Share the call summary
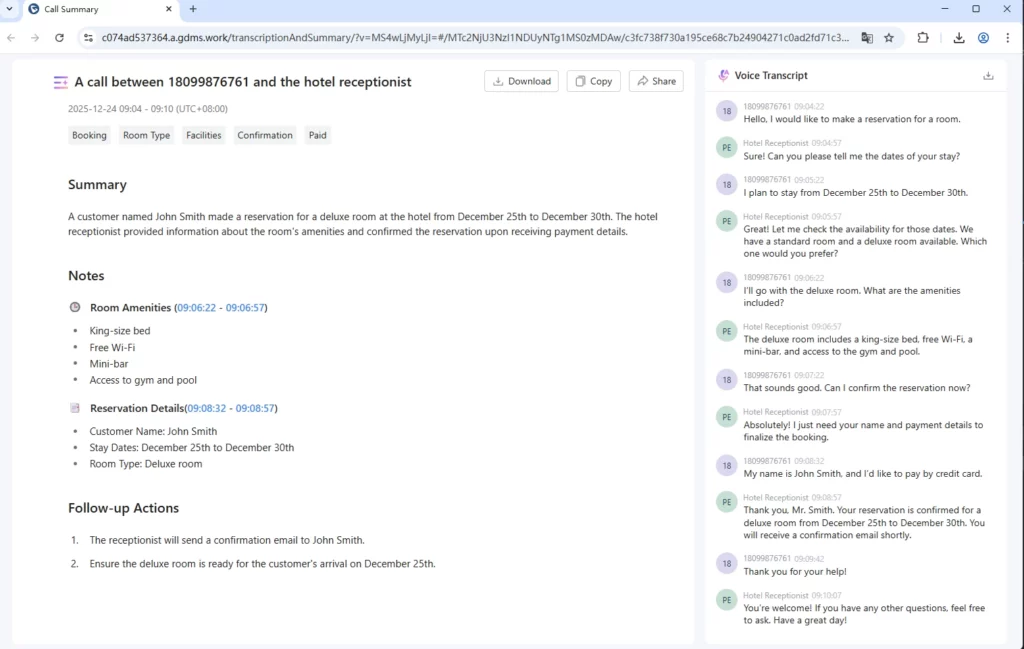This screenshot has width=1024, height=649. (x=656, y=81)
